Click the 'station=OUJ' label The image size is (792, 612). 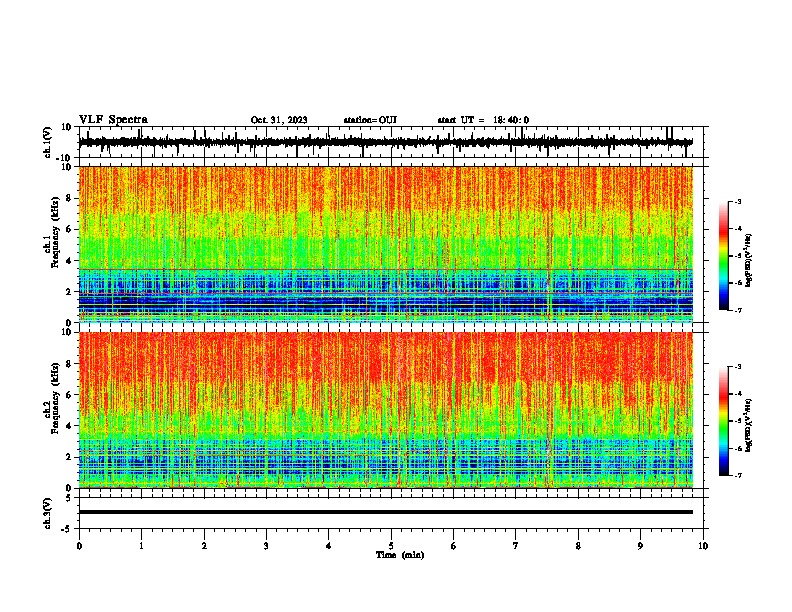click(370, 120)
